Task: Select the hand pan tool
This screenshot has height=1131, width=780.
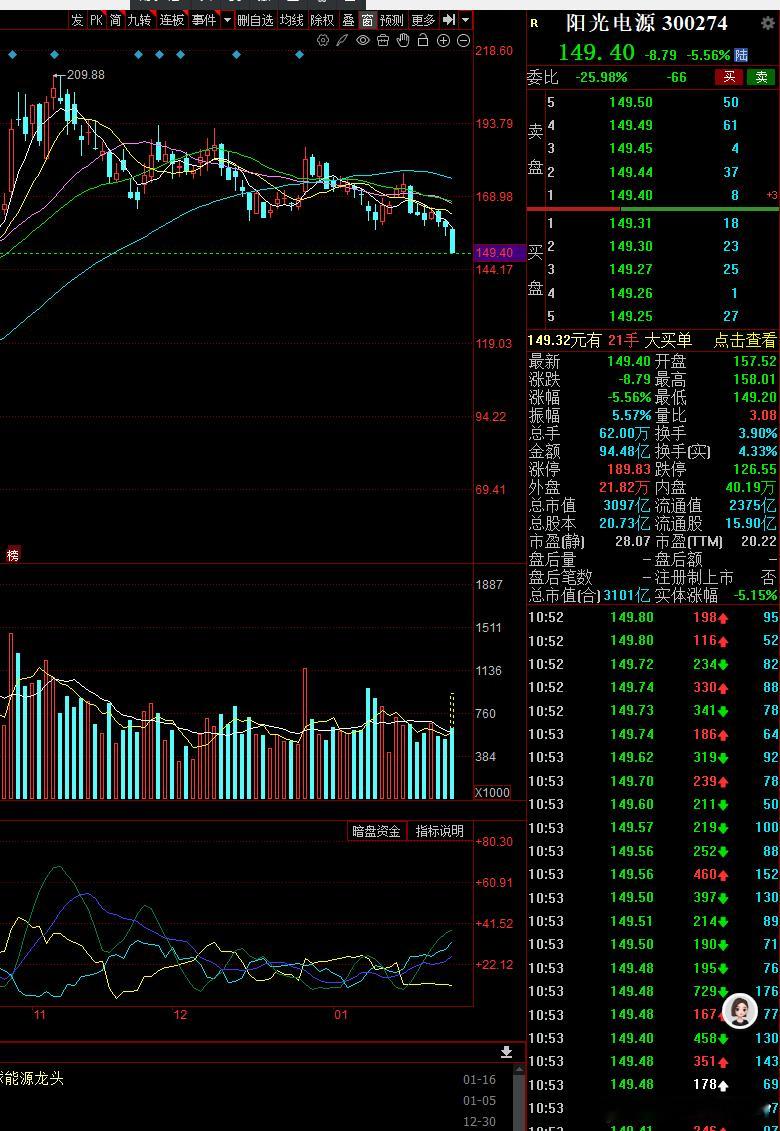Action: point(403,40)
